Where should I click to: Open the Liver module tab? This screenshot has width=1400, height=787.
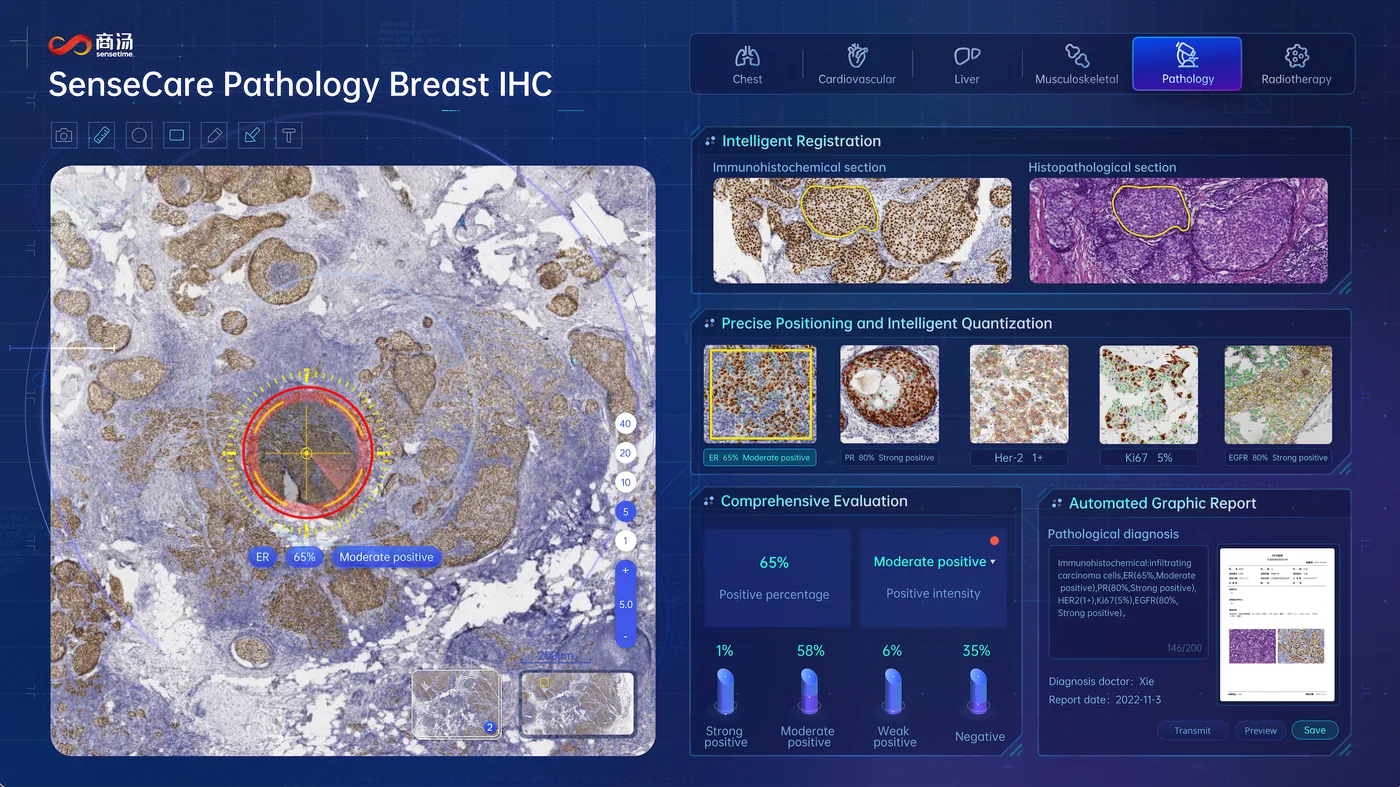click(x=967, y=65)
